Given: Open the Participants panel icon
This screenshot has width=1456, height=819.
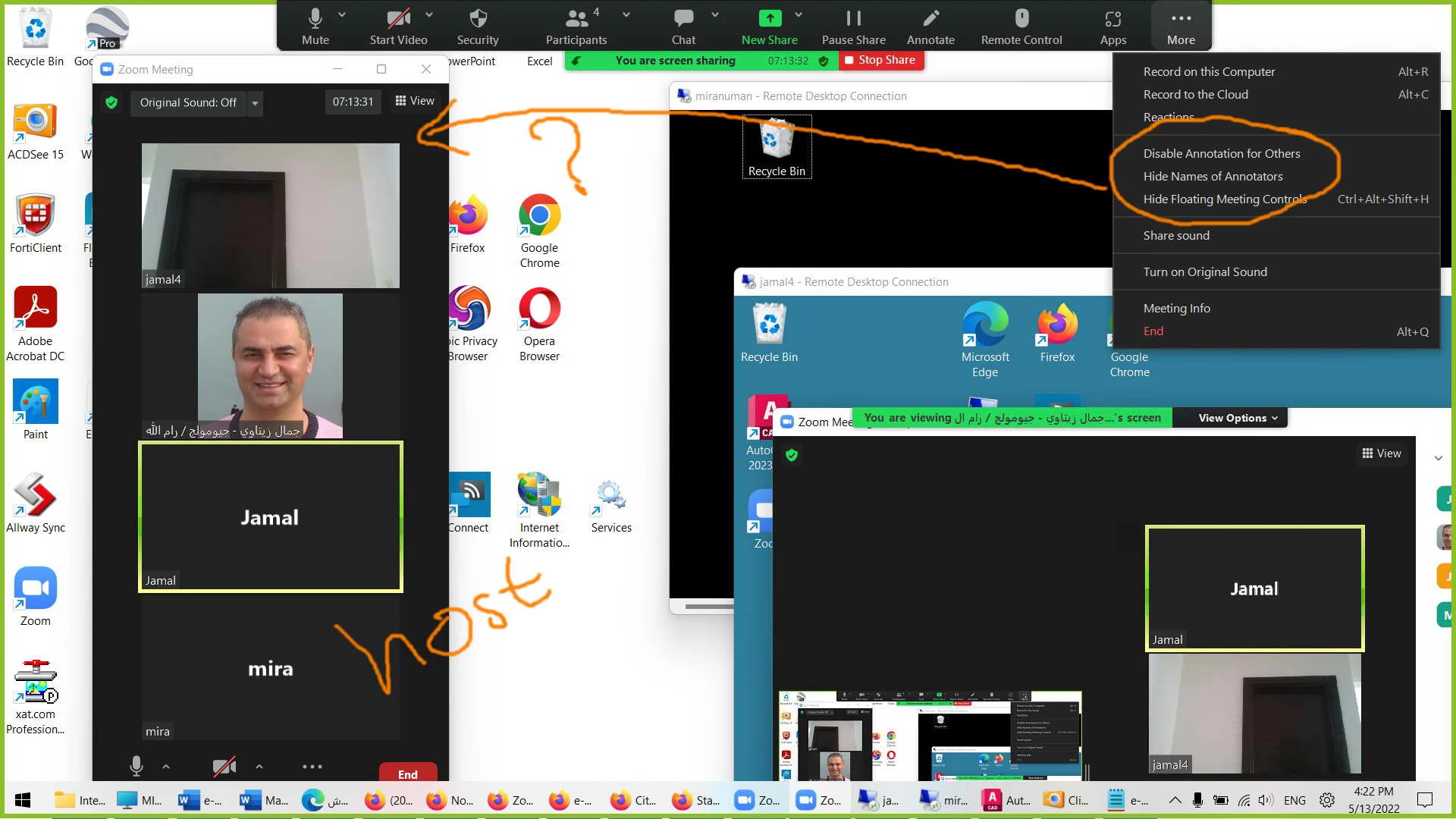Looking at the screenshot, I should [x=576, y=18].
